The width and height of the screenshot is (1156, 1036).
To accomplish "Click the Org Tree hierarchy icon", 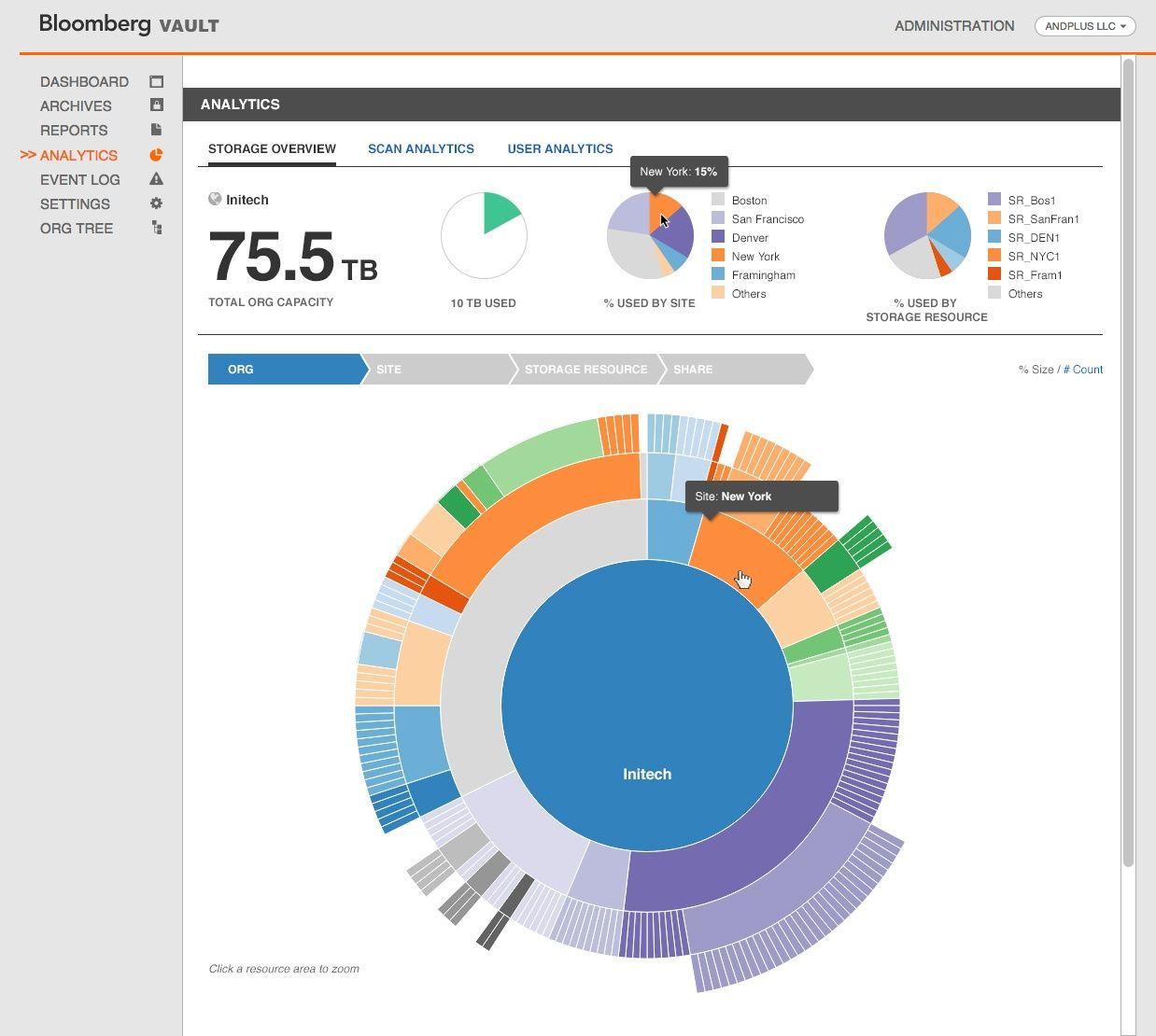I will click(156, 228).
